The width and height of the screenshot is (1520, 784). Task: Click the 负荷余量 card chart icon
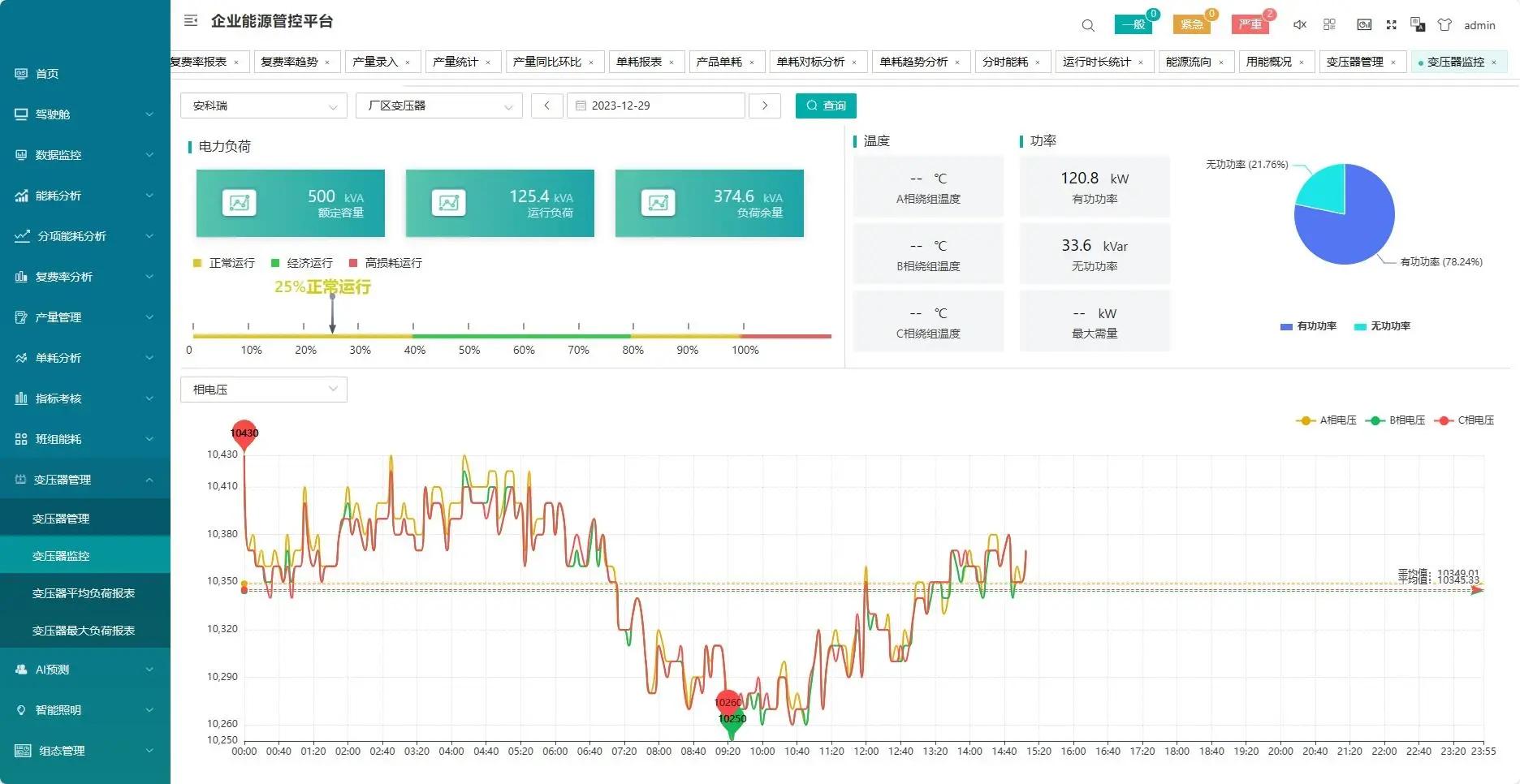tap(659, 203)
